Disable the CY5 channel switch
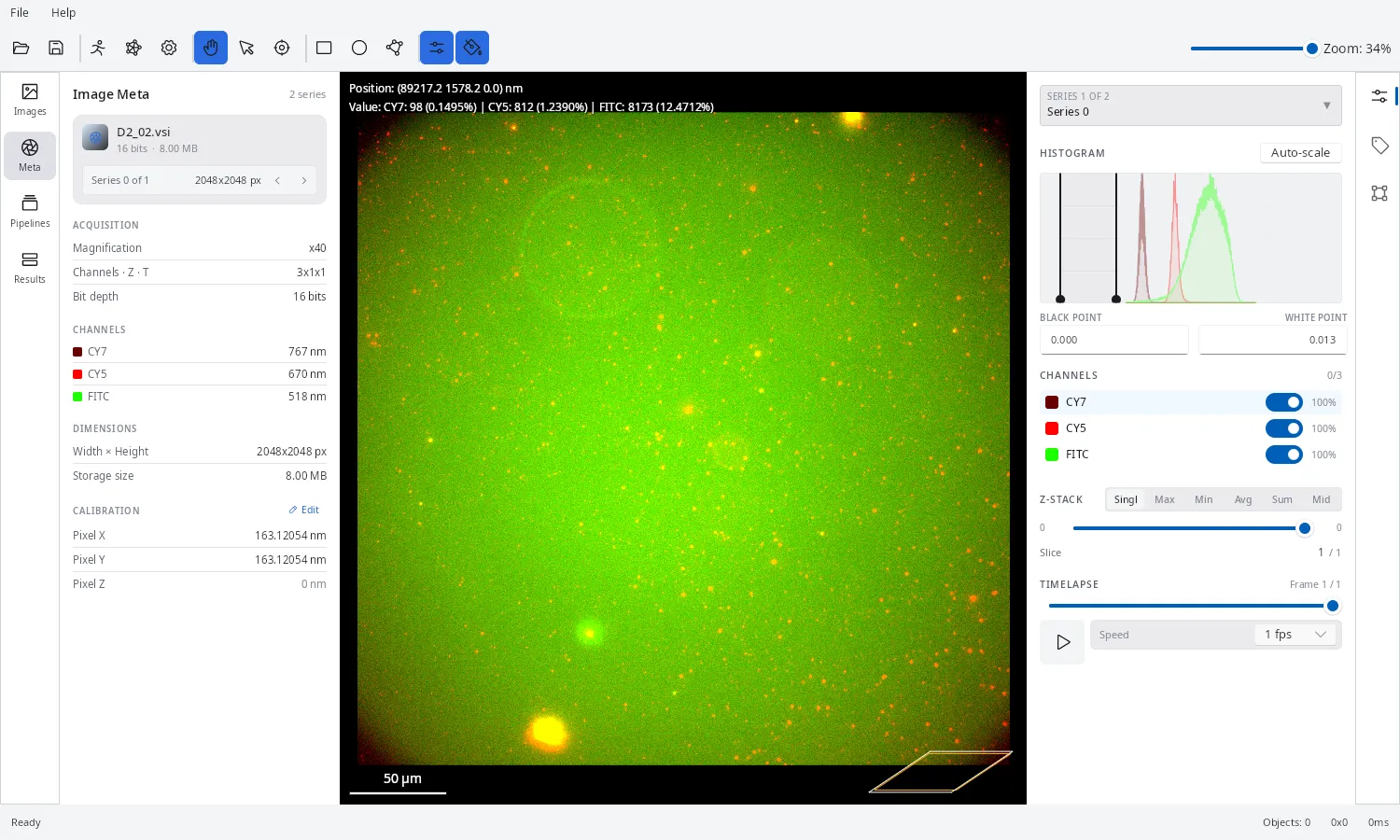The image size is (1400, 840). (1284, 428)
